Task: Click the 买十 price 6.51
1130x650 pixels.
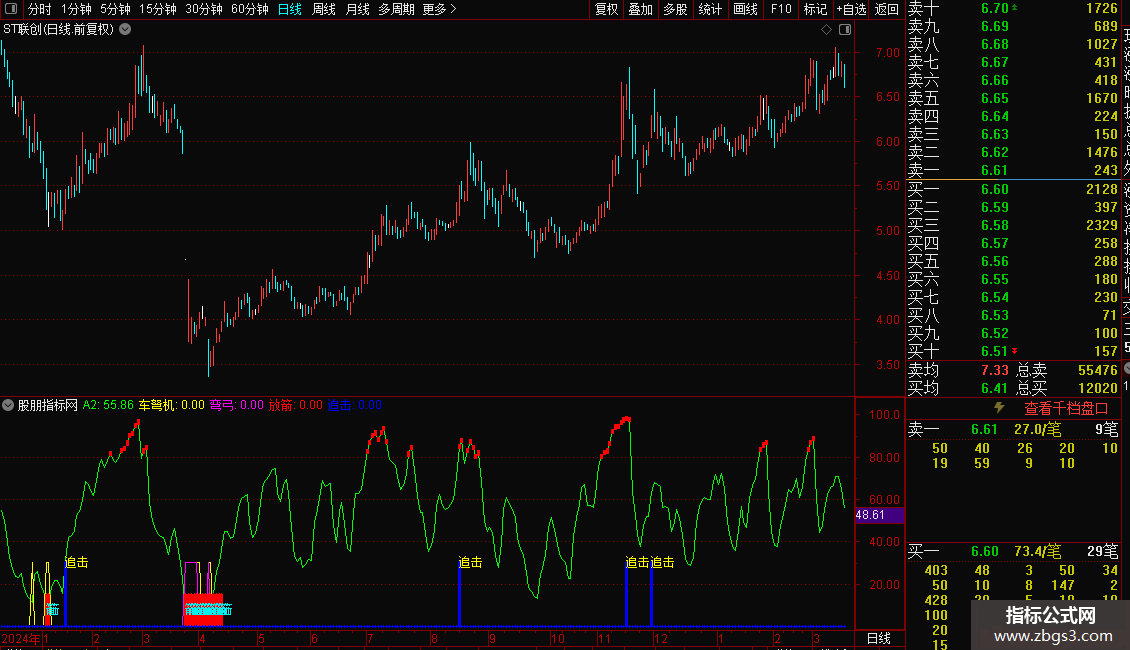Action: [x=995, y=351]
